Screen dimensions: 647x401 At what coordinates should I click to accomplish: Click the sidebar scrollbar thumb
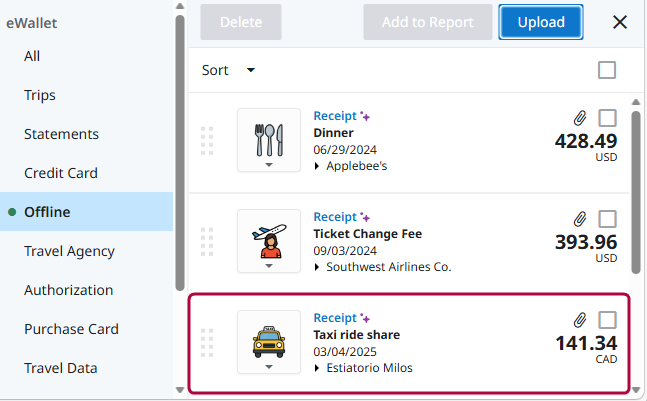[x=179, y=153]
